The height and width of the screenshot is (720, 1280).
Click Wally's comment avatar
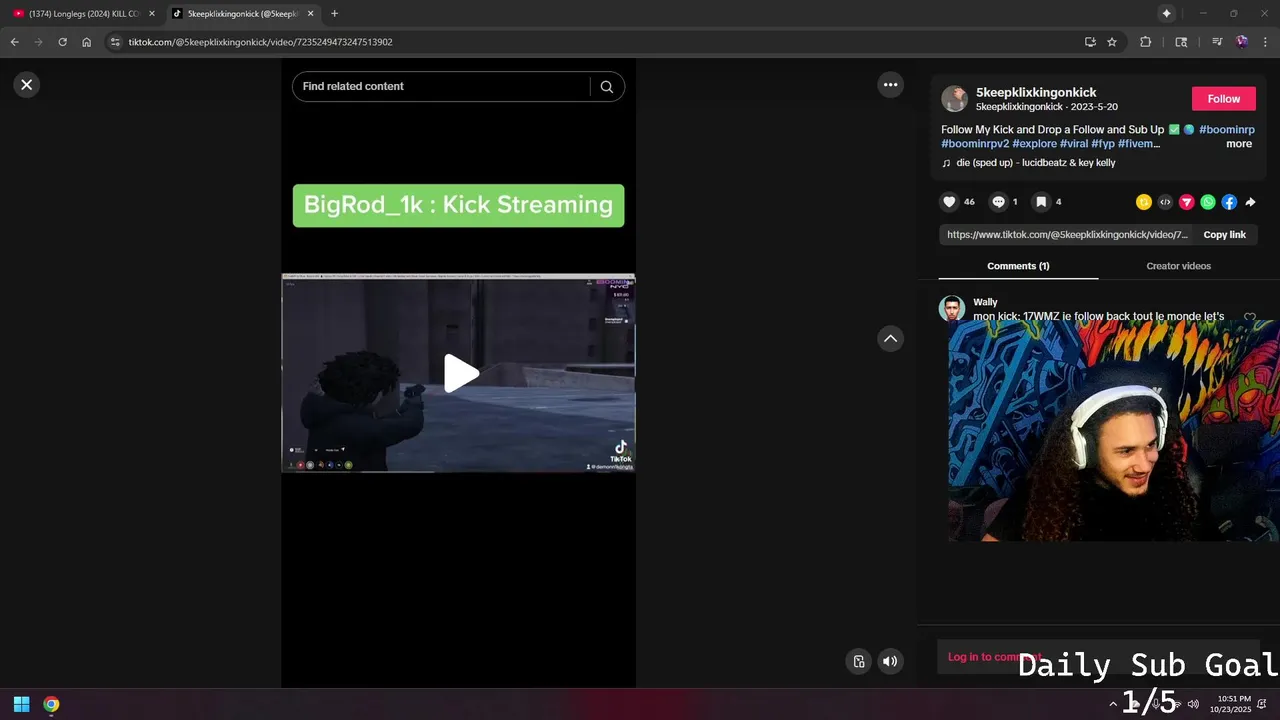click(952, 308)
